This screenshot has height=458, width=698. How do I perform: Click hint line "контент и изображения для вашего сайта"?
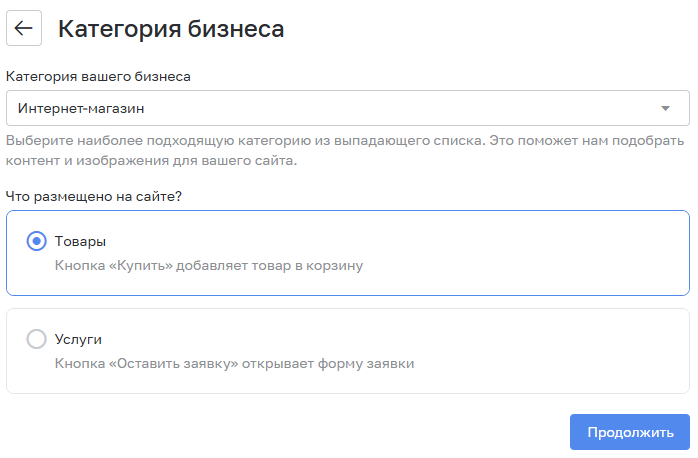click(x=152, y=160)
